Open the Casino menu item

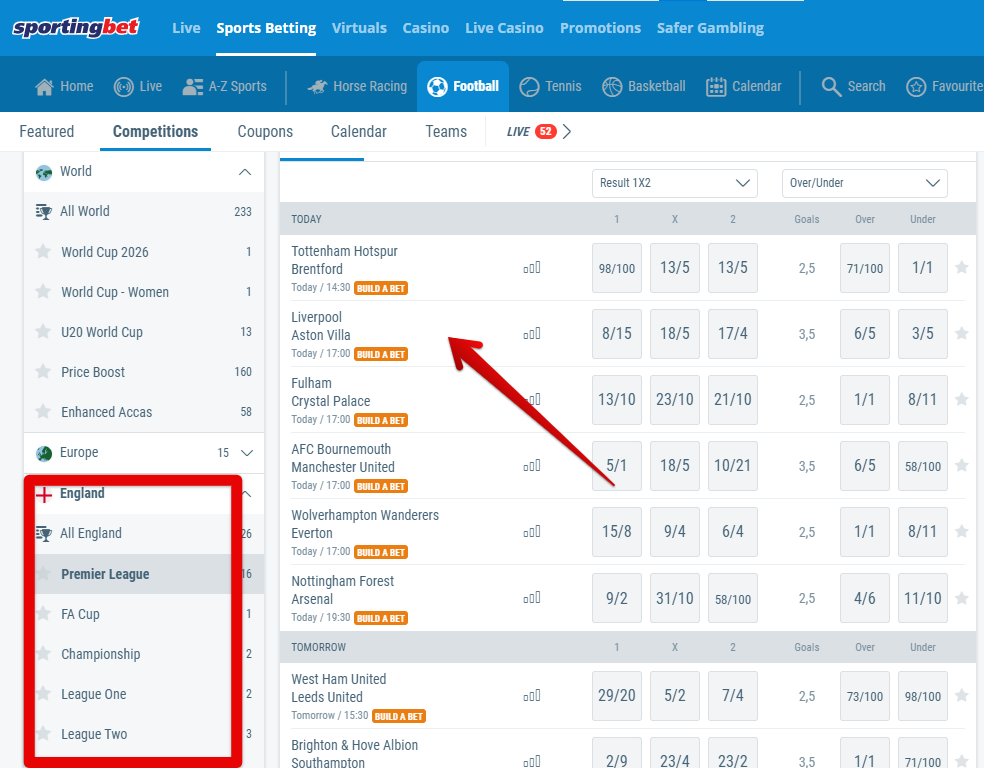pos(425,28)
